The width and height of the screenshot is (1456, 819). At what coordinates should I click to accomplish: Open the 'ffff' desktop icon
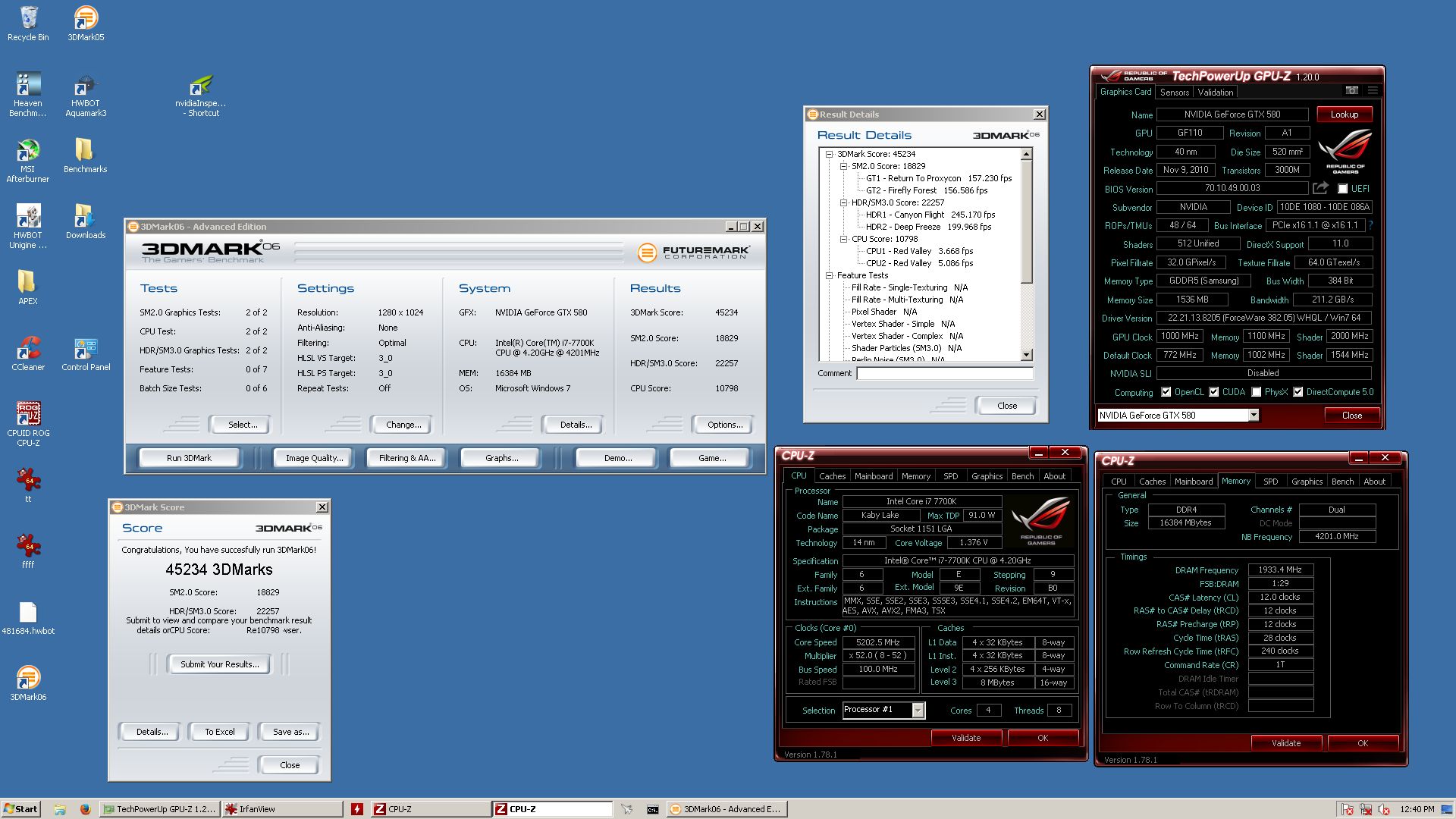28,551
